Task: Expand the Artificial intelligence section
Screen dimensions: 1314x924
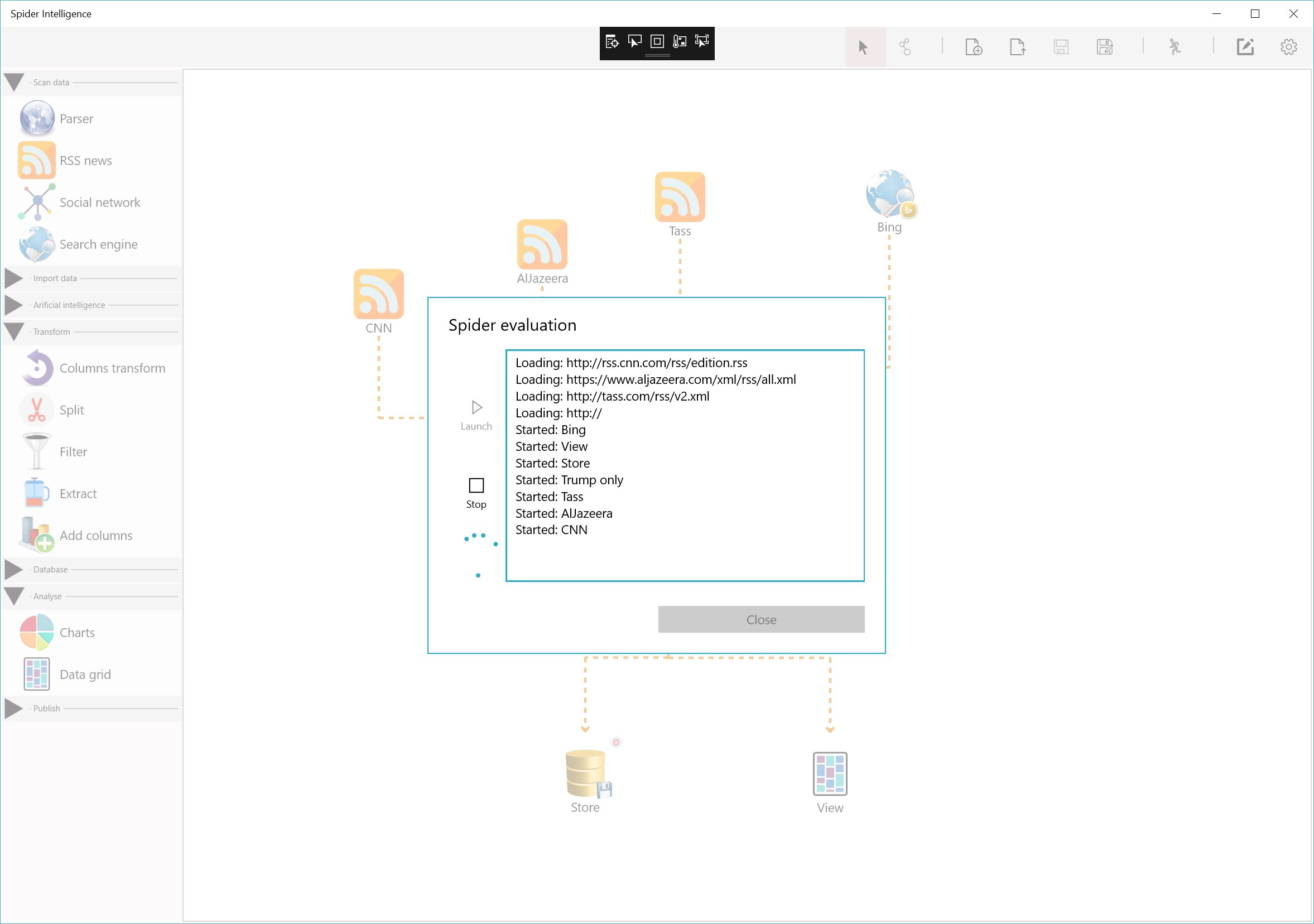Action: 14,305
